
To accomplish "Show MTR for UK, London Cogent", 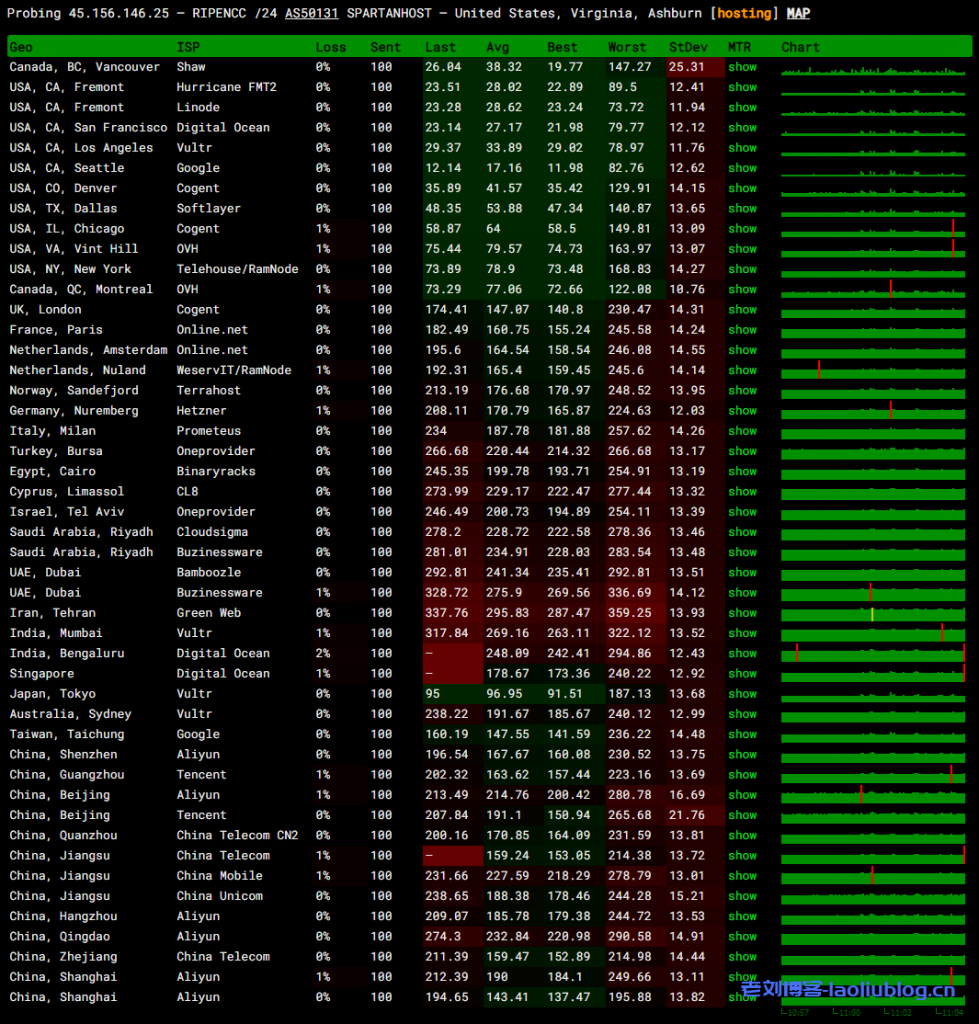I will click(x=742, y=310).
